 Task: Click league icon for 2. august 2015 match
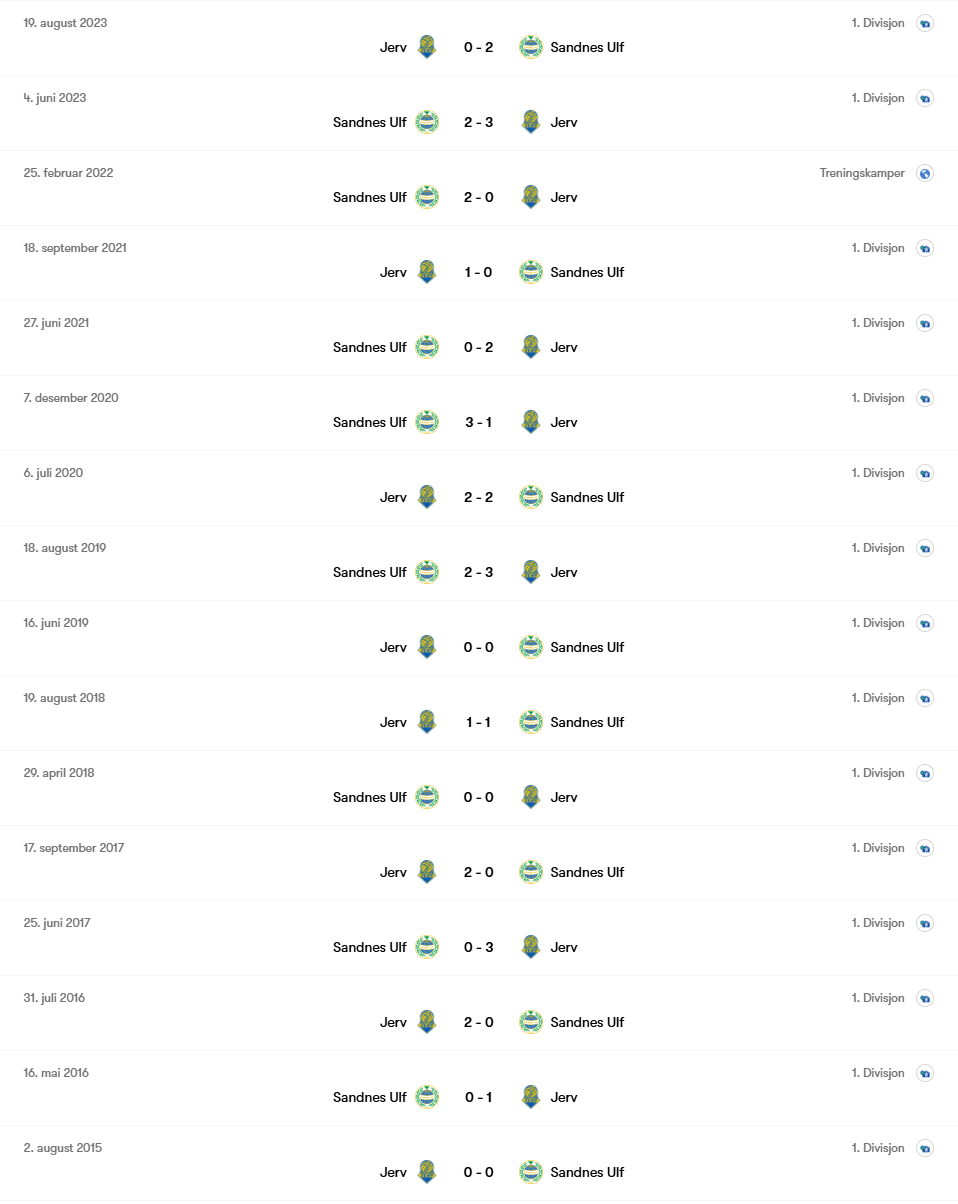click(925, 1148)
